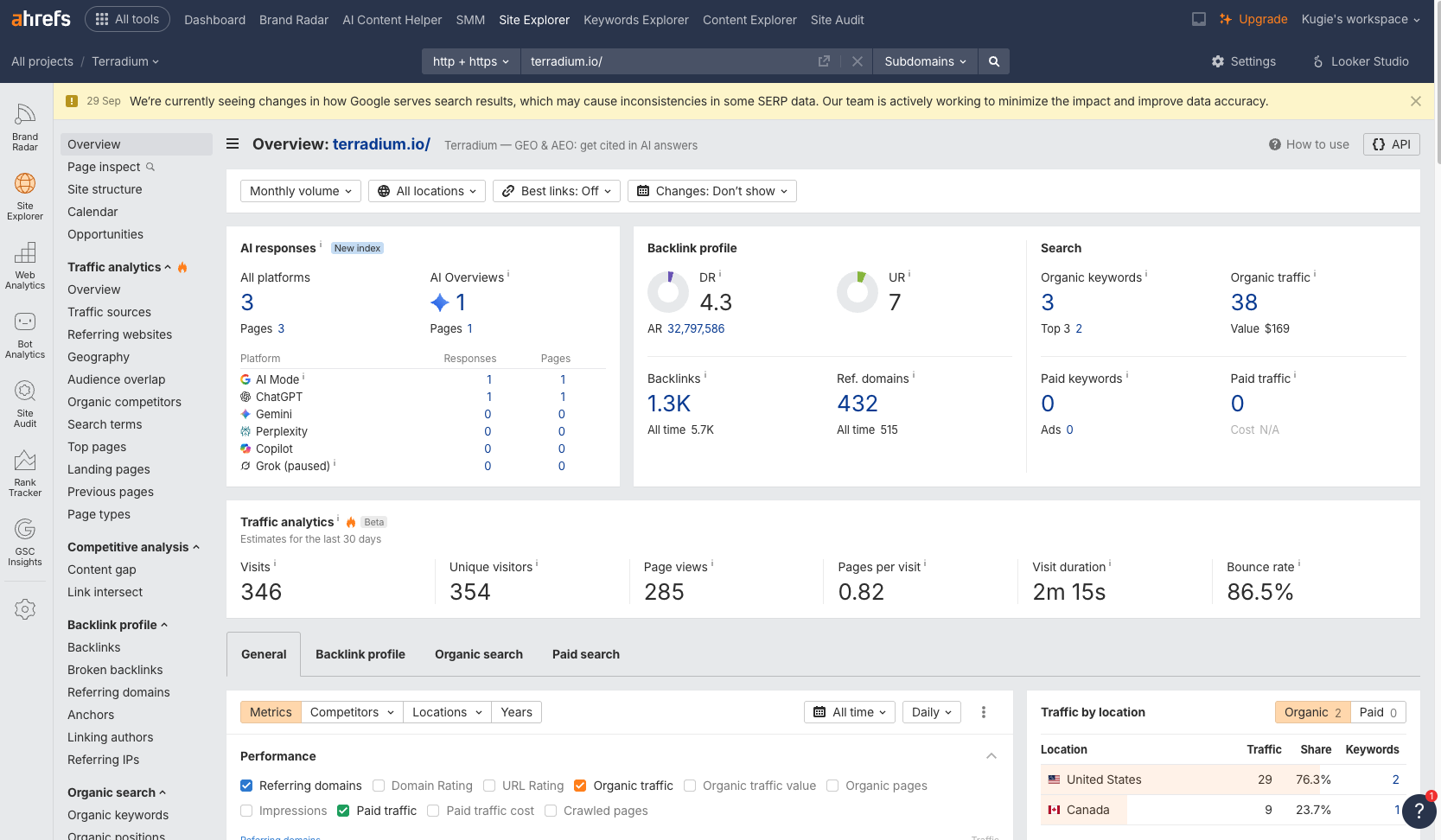
Task: Open All locations dropdown
Action: 427,191
